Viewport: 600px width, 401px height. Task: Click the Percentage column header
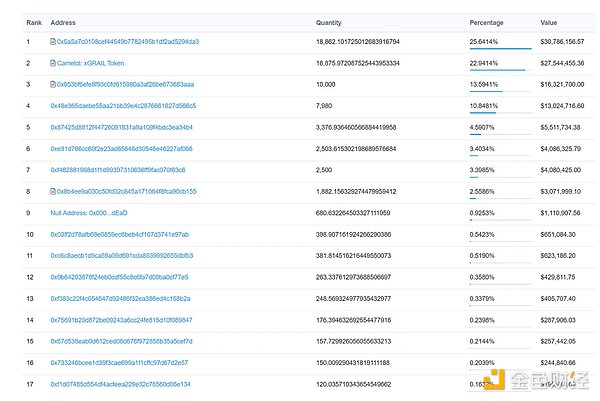pos(488,21)
